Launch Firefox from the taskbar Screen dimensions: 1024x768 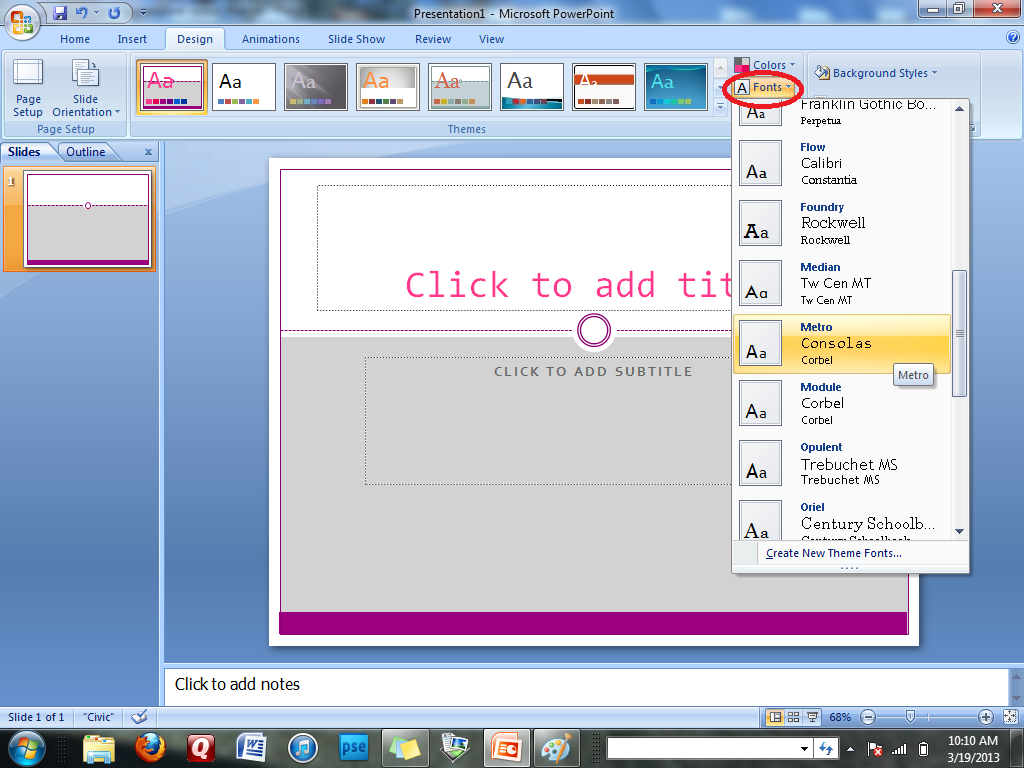(x=150, y=748)
